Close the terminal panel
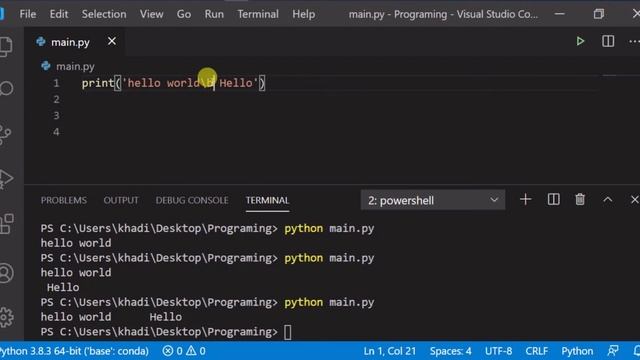This screenshot has width=640, height=360. point(634,200)
